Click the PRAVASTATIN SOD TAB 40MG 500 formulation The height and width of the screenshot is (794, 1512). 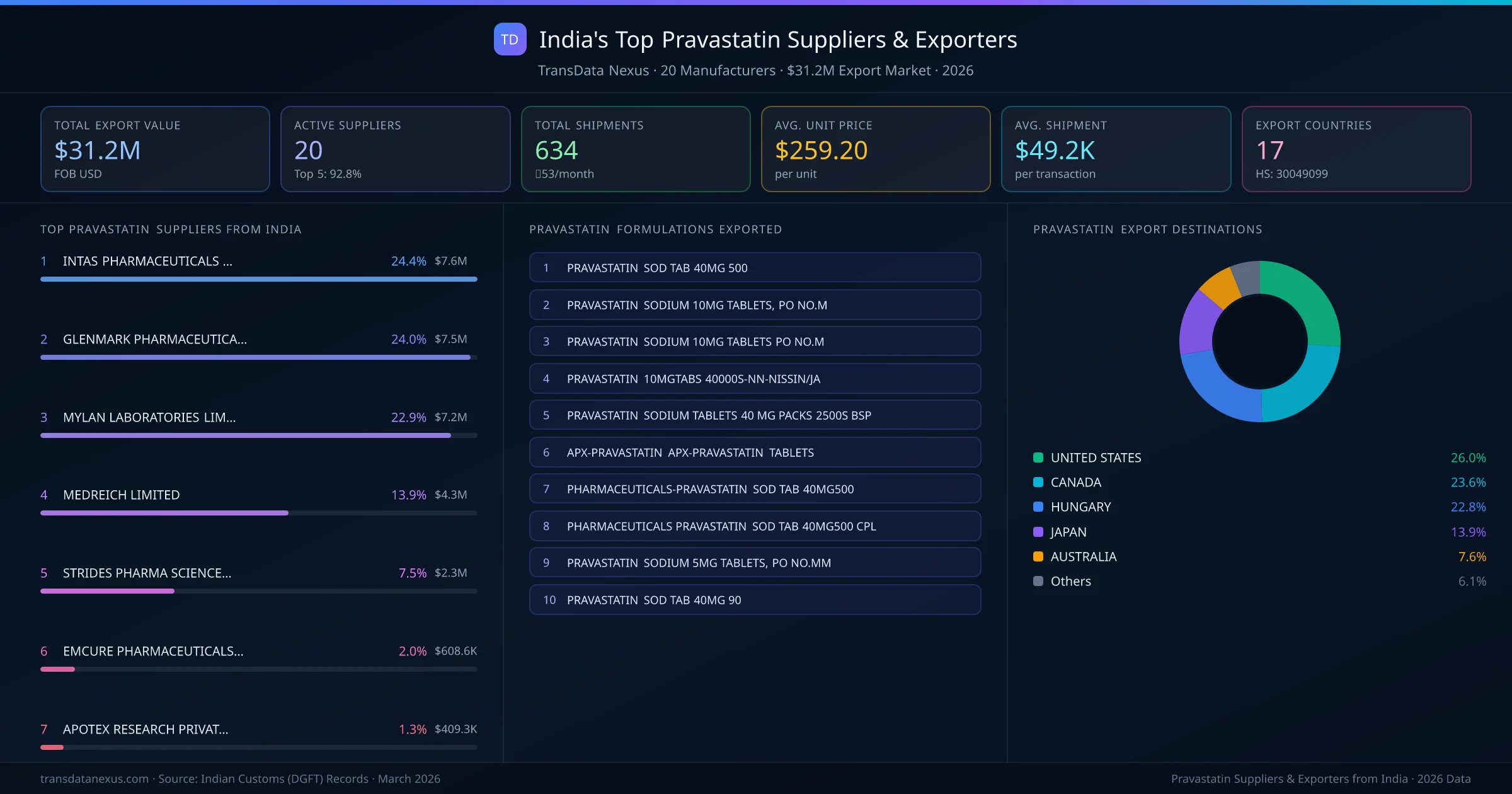pos(755,267)
